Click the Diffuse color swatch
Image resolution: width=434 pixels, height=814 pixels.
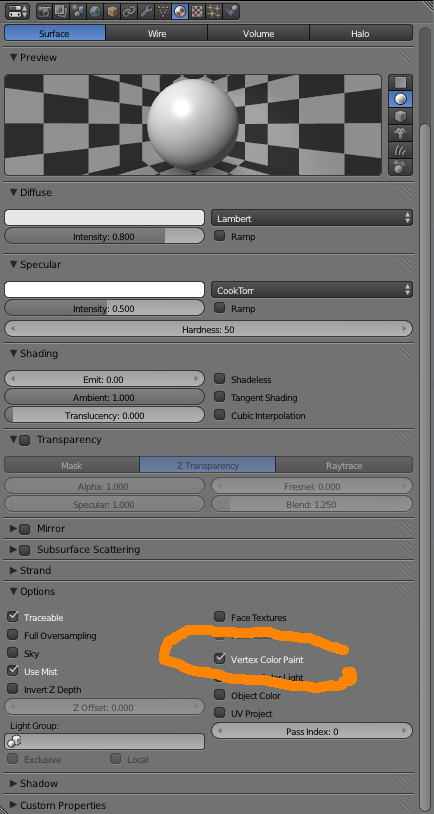tap(104, 218)
